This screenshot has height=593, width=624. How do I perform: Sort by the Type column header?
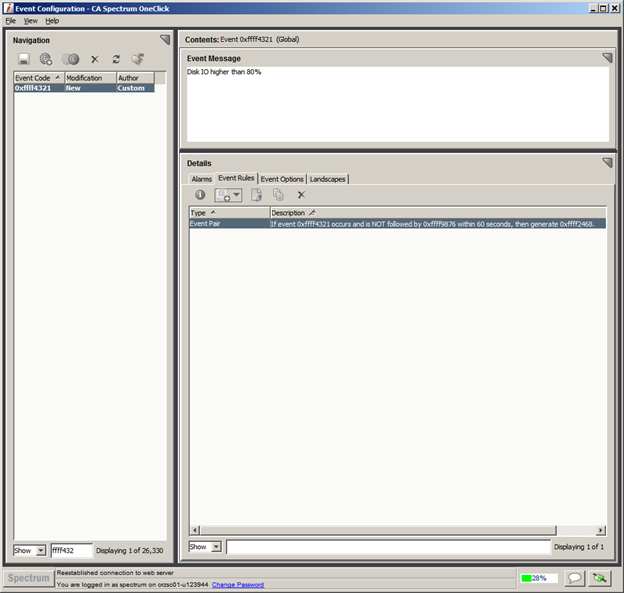pyautogui.click(x=229, y=213)
